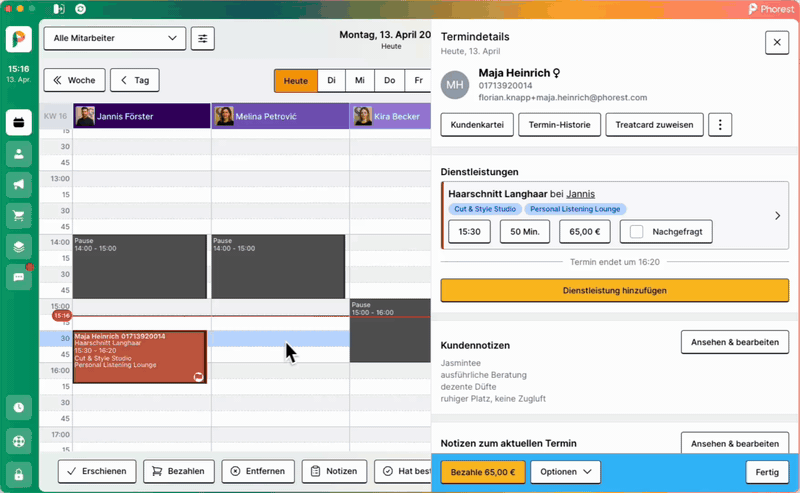Image resolution: width=800 pixels, height=493 pixels.
Task: Open the calendar view in the sidebar
Action: [x=18, y=124]
